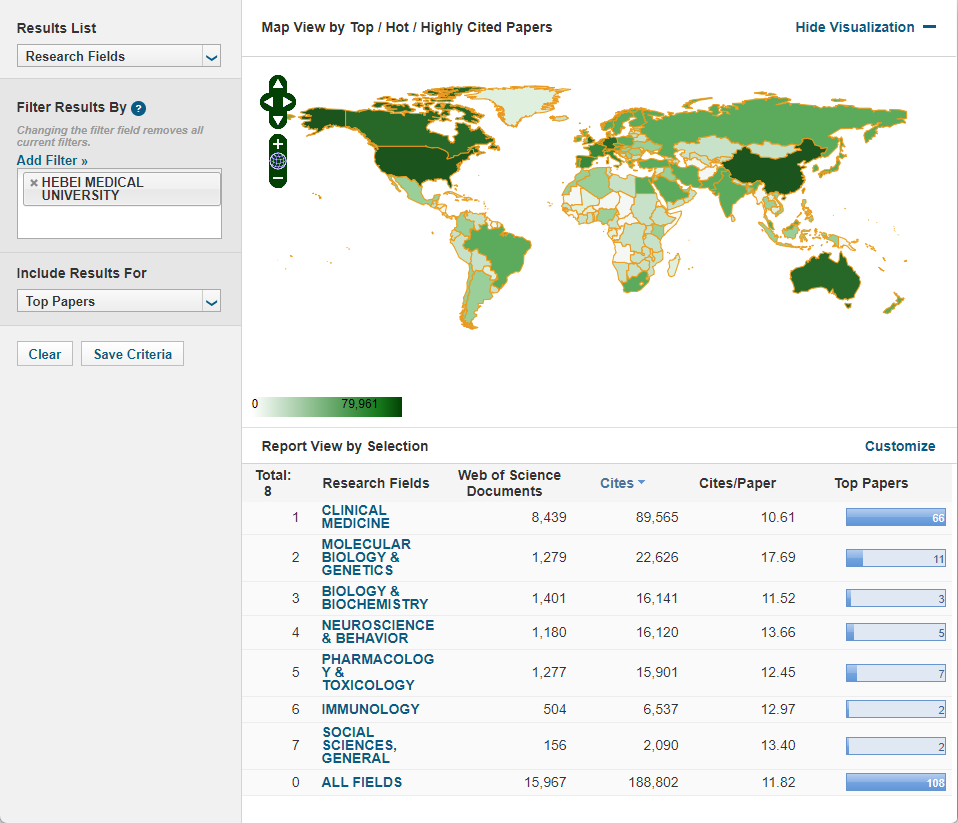This screenshot has width=958, height=823.
Task: Pan the map down with the down arrow
Action: tap(278, 120)
